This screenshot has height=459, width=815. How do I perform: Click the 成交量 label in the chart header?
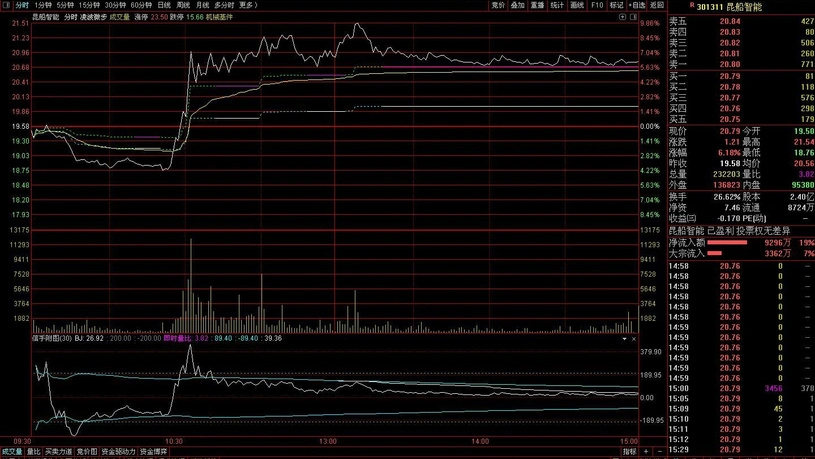[120, 17]
